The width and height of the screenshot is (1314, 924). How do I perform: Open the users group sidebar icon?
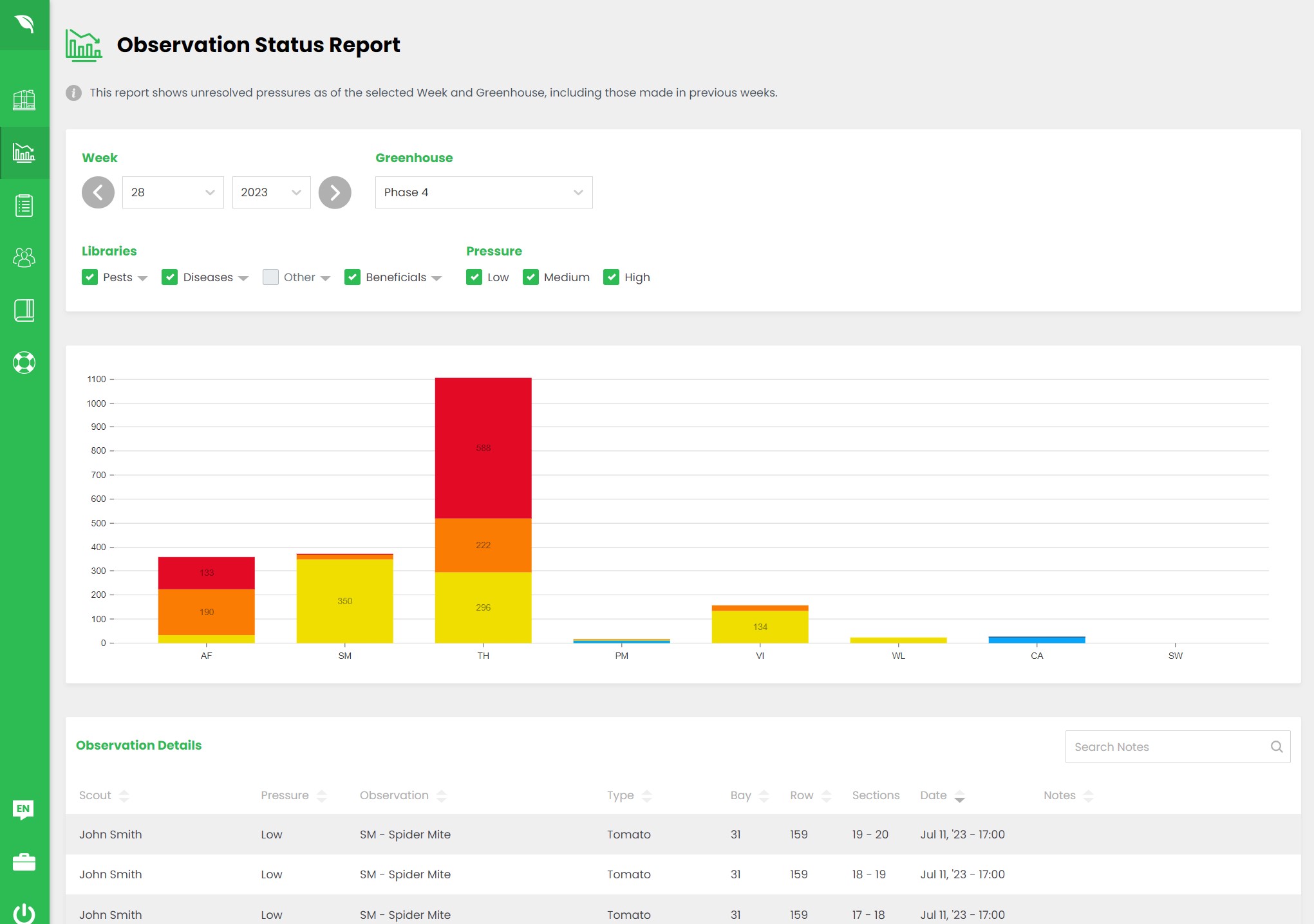24,257
